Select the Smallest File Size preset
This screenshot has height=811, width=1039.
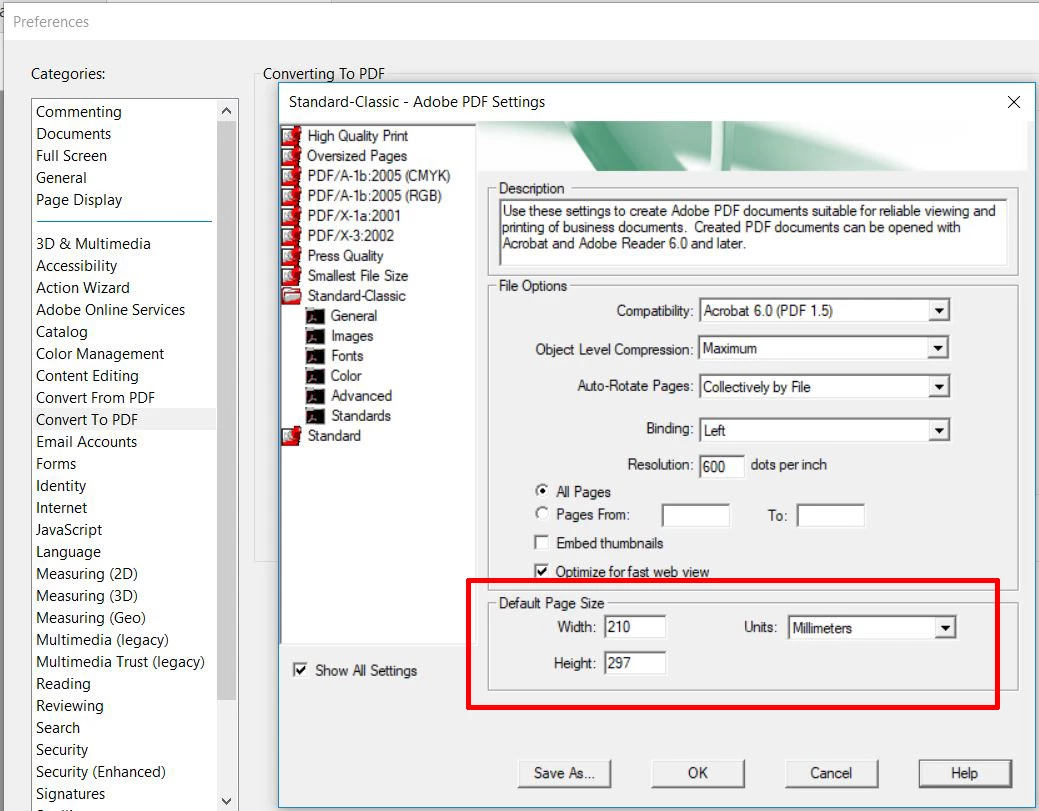[357, 276]
